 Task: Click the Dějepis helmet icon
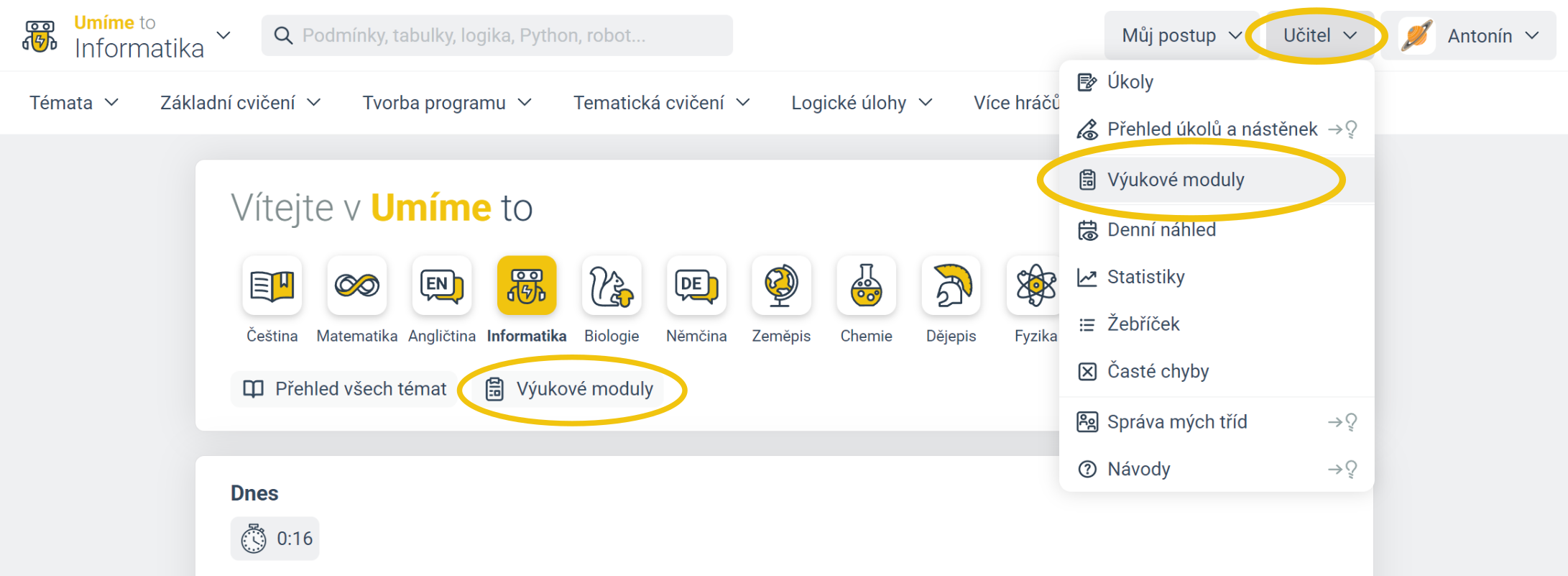coord(951,286)
